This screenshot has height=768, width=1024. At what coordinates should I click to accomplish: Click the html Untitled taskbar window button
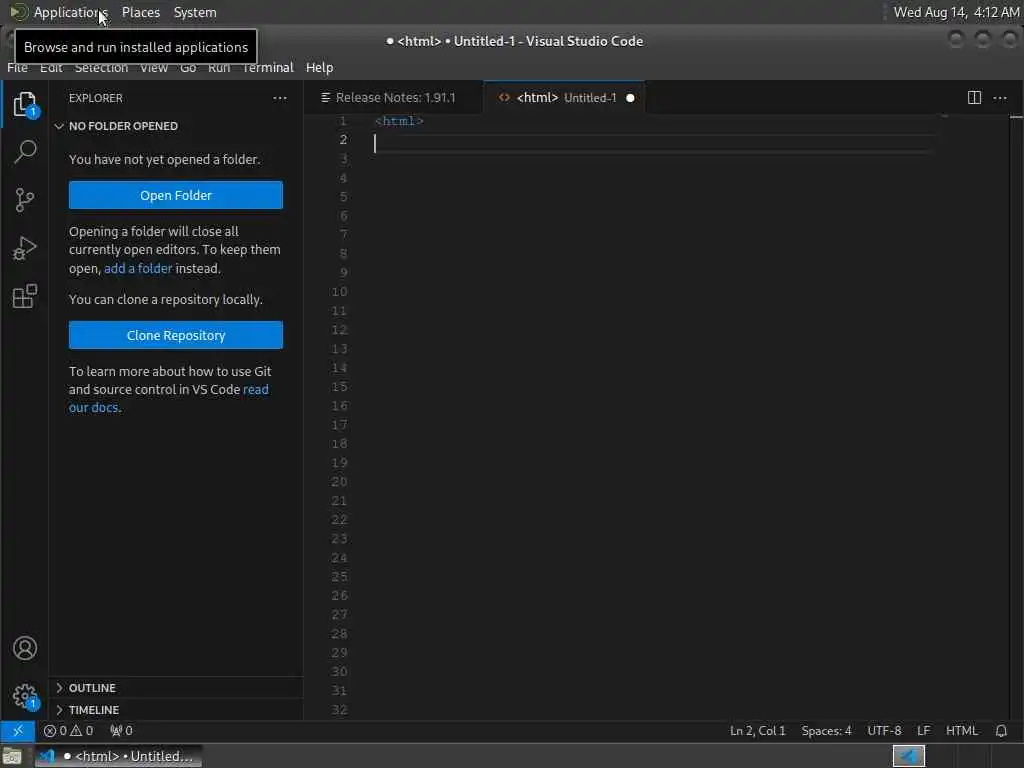pos(118,756)
